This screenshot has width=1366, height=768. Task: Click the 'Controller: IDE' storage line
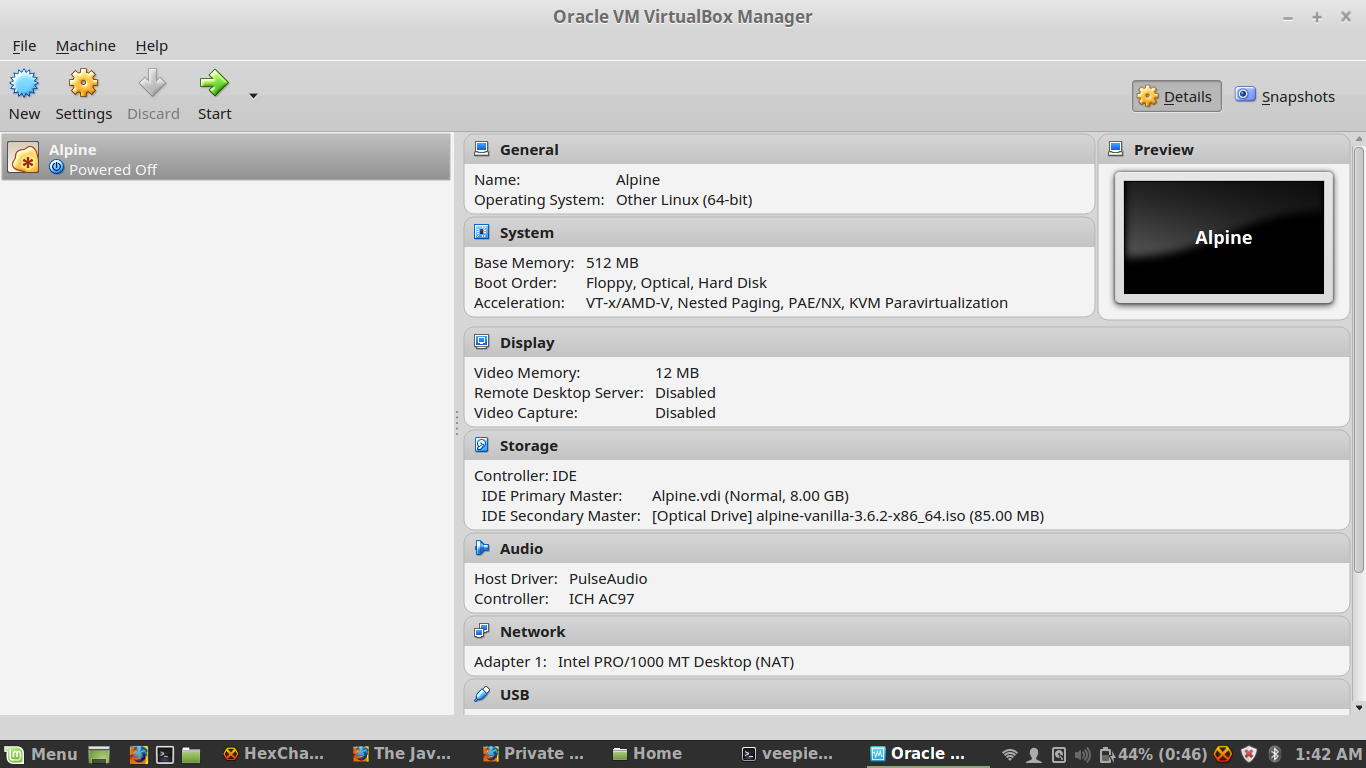coord(526,476)
